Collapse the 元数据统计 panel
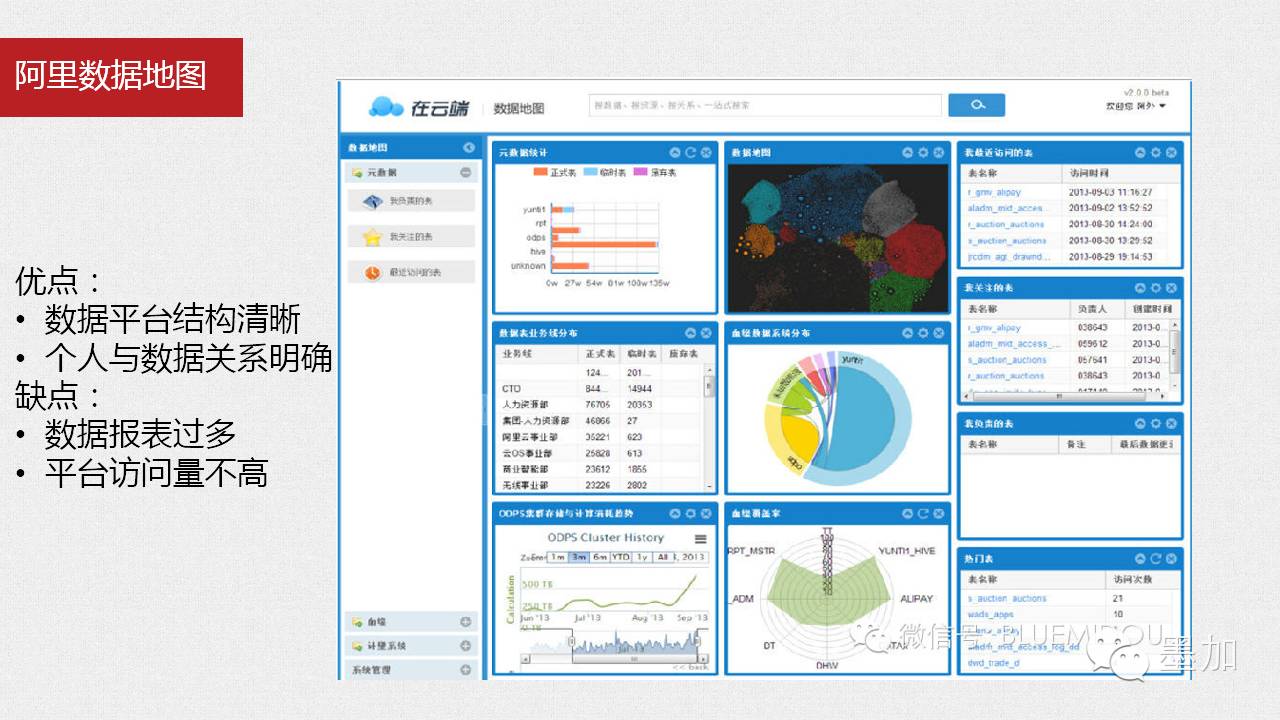The height and width of the screenshot is (720, 1280). [675, 153]
